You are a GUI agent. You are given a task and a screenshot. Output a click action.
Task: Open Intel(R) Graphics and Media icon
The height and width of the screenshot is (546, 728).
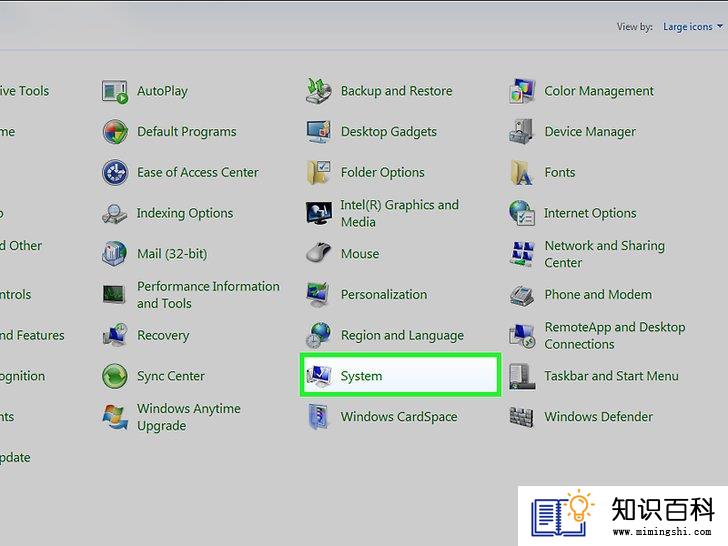(318, 213)
